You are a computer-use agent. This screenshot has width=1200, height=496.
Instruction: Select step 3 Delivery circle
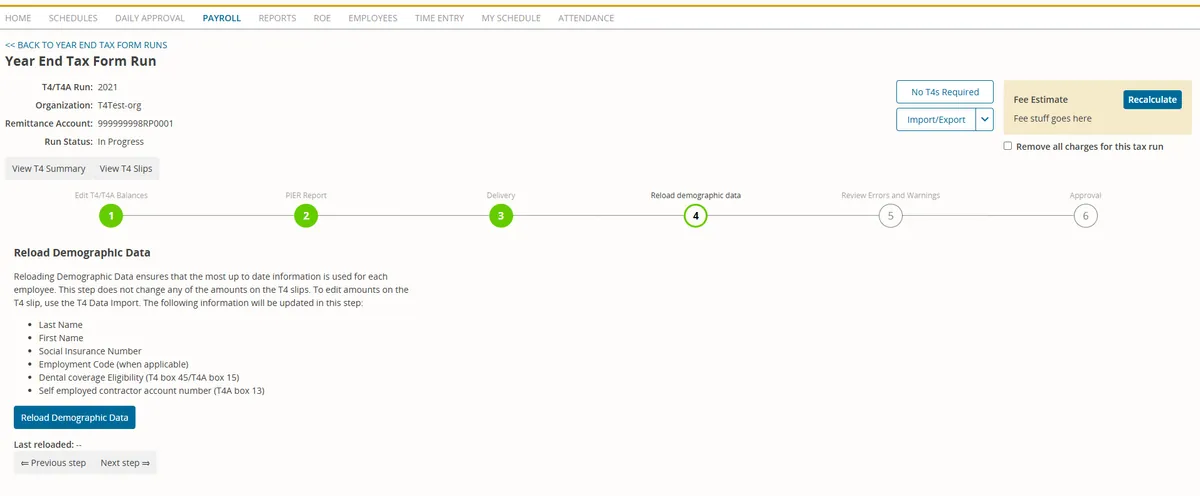(501, 216)
